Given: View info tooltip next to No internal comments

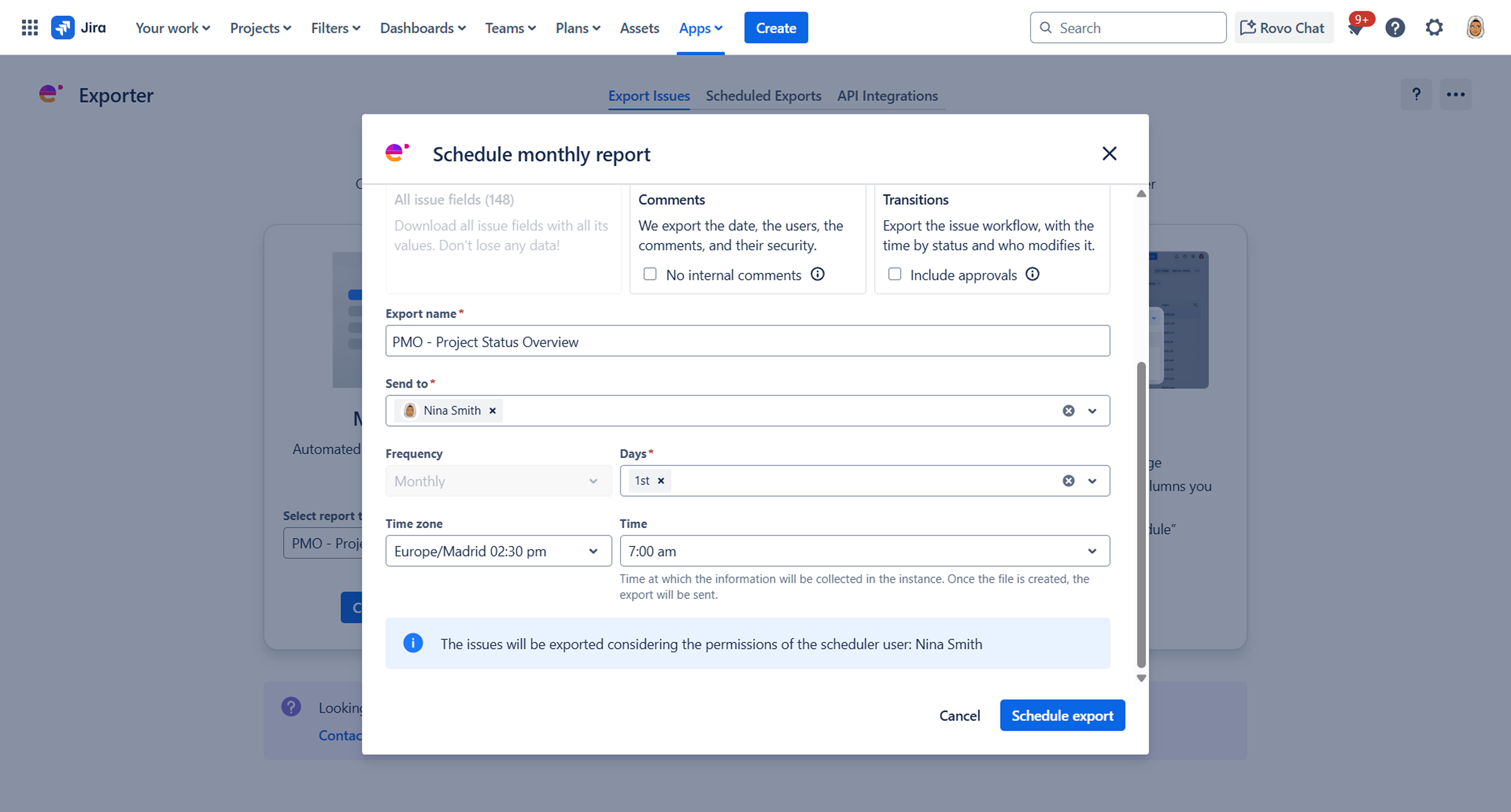Looking at the screenshot, I should [x=818, y=274].
